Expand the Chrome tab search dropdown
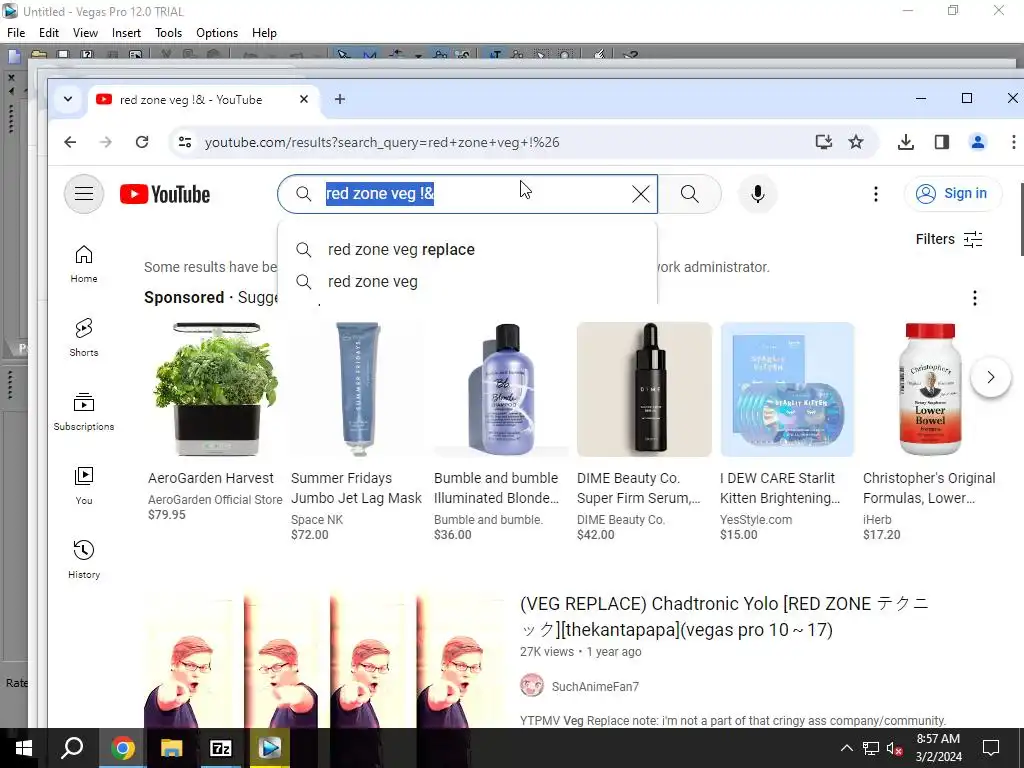The height and width of the screenshot is (768, 1024). click(x=67, y=99)
